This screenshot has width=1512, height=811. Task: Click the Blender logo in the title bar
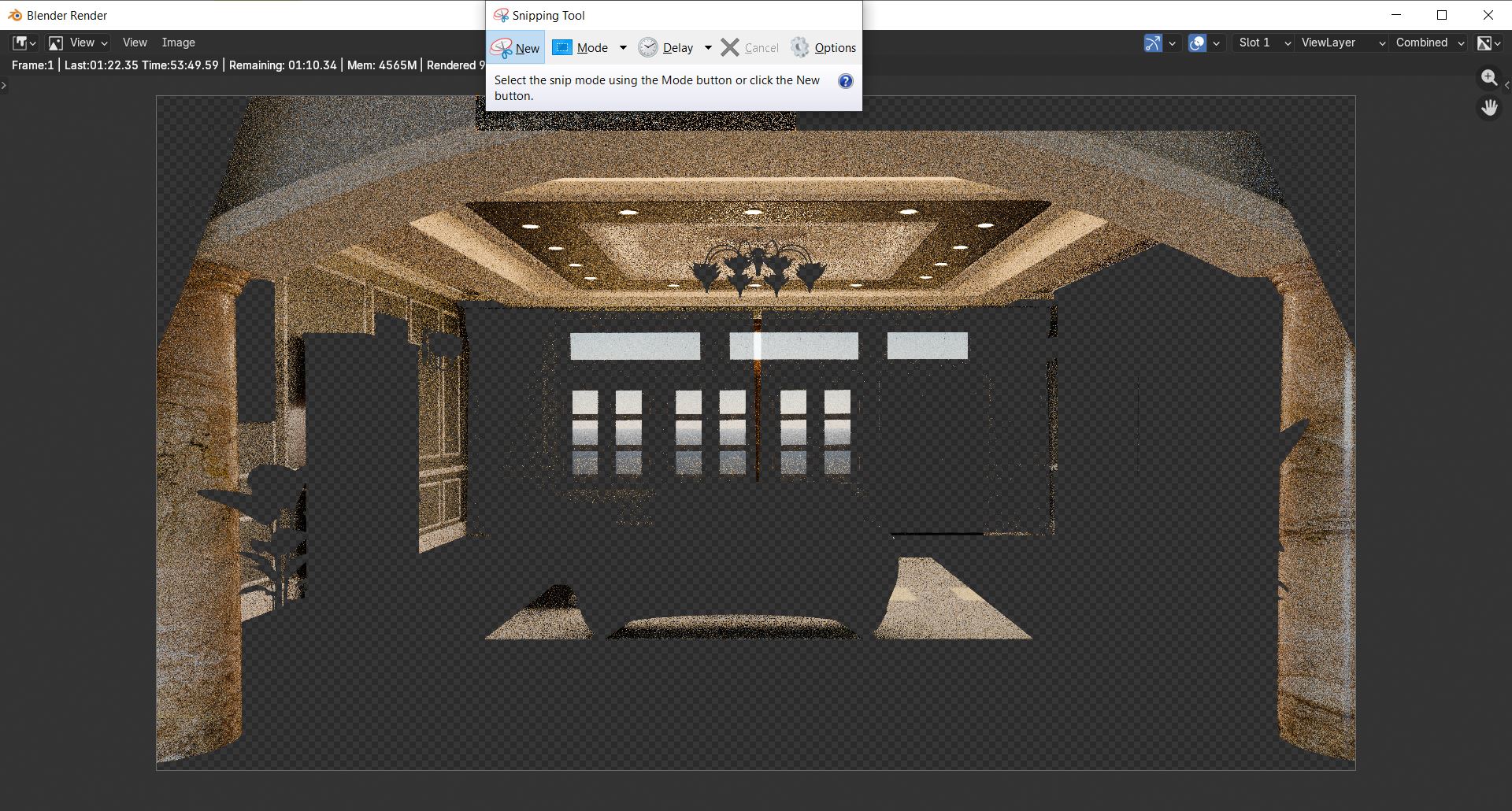click(x=14, y=15)
